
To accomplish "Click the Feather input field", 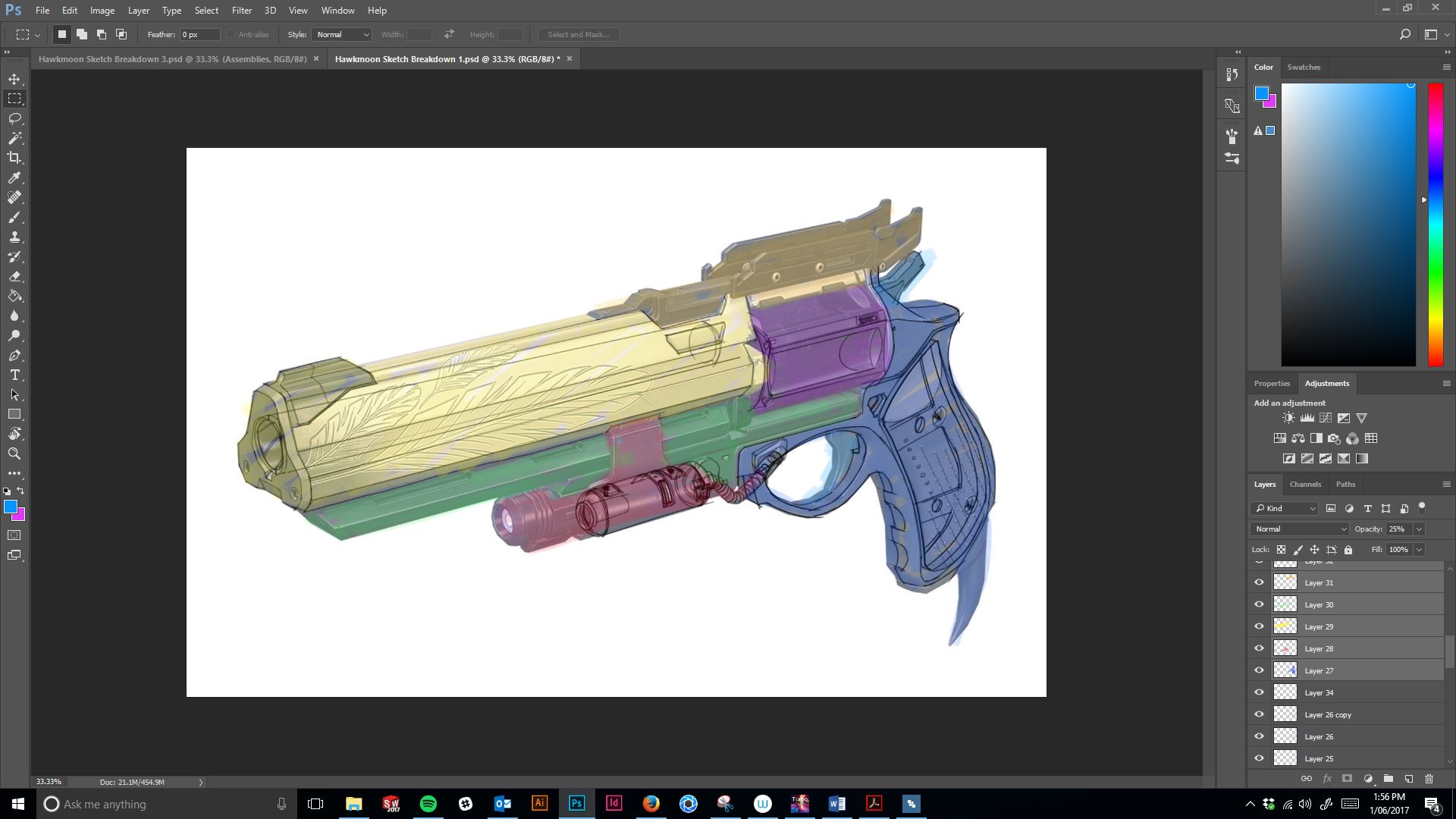I will (x=199, y=35).
